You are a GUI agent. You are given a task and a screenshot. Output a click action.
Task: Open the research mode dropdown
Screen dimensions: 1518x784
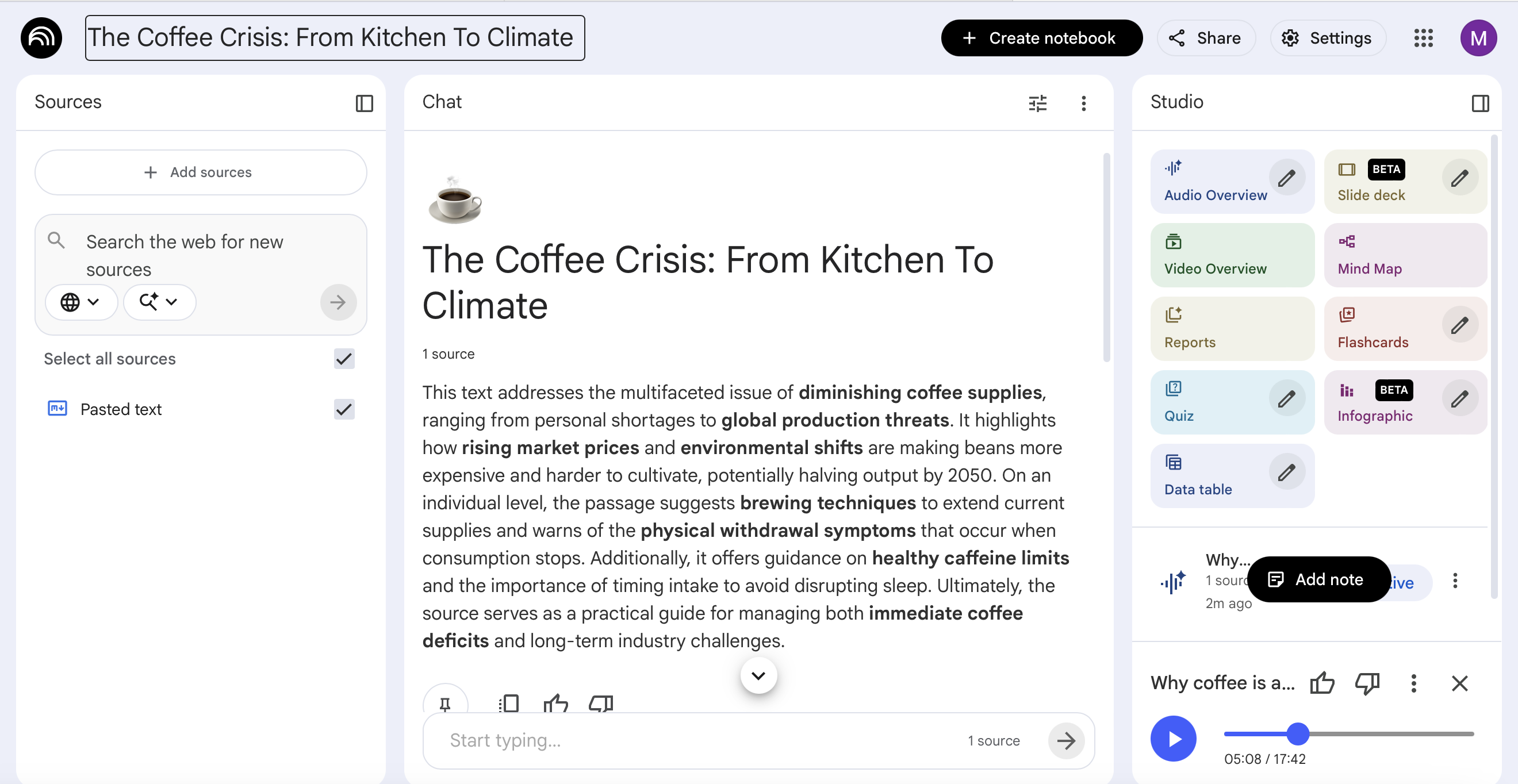159,302
